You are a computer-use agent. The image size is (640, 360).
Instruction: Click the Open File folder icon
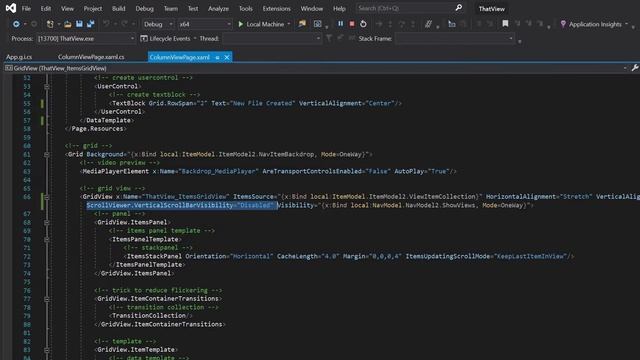pyautogui.click(x=68, y=24)
